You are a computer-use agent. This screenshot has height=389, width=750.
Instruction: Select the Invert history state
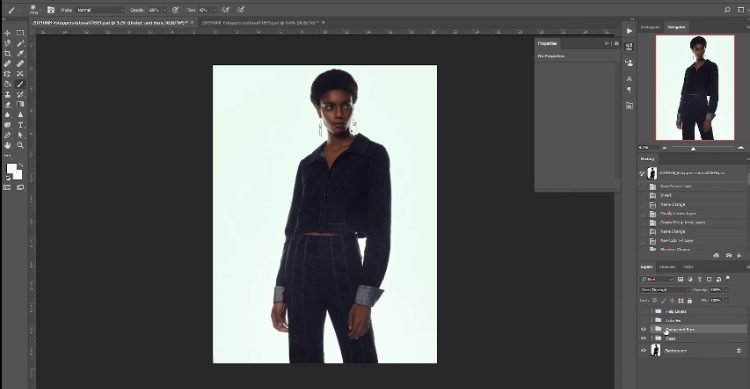[x=666, y=195]
